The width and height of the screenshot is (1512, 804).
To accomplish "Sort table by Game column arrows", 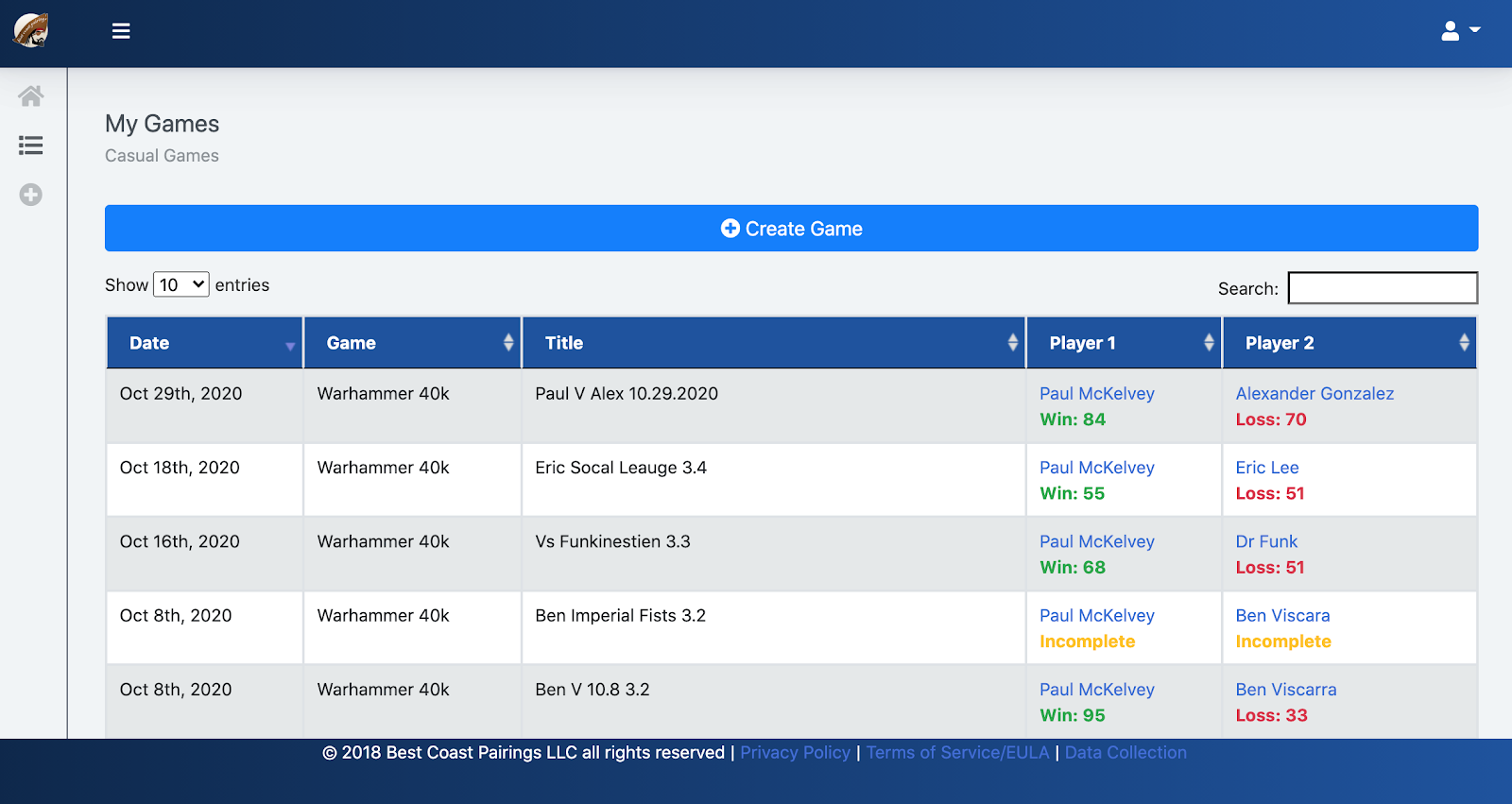I will coord(508,343).
